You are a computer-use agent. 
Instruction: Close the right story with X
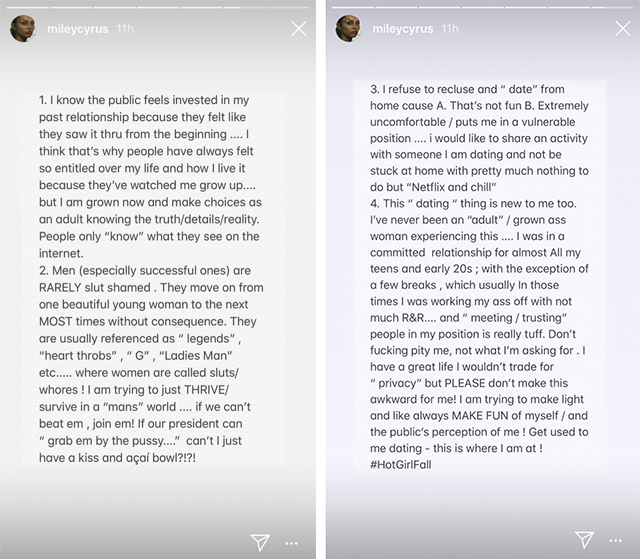tap(622, 28)
